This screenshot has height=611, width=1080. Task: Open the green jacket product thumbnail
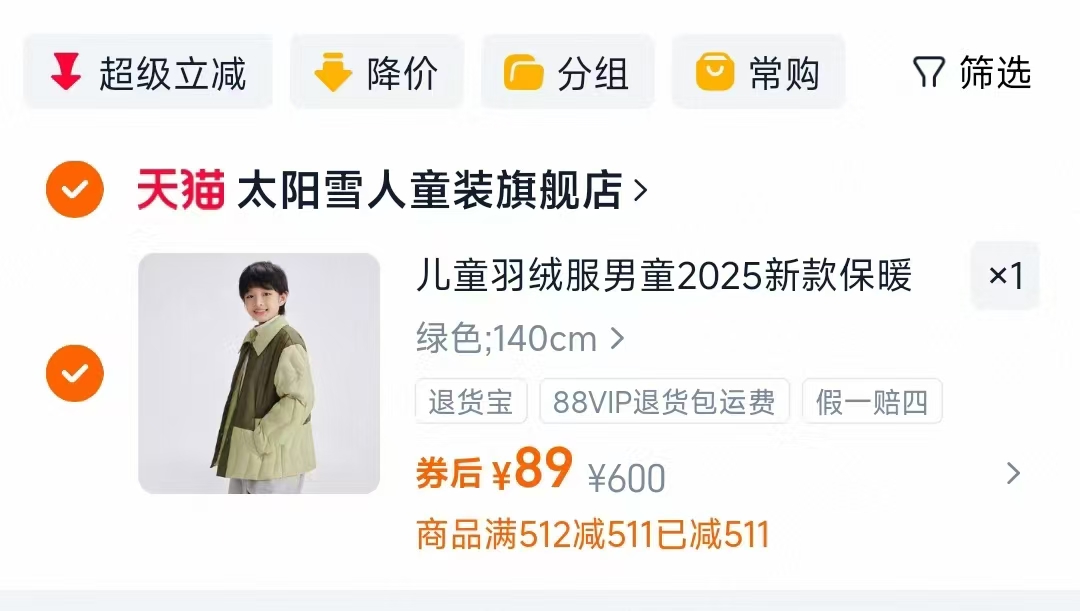pyautogui.click(x=259, y=373)
